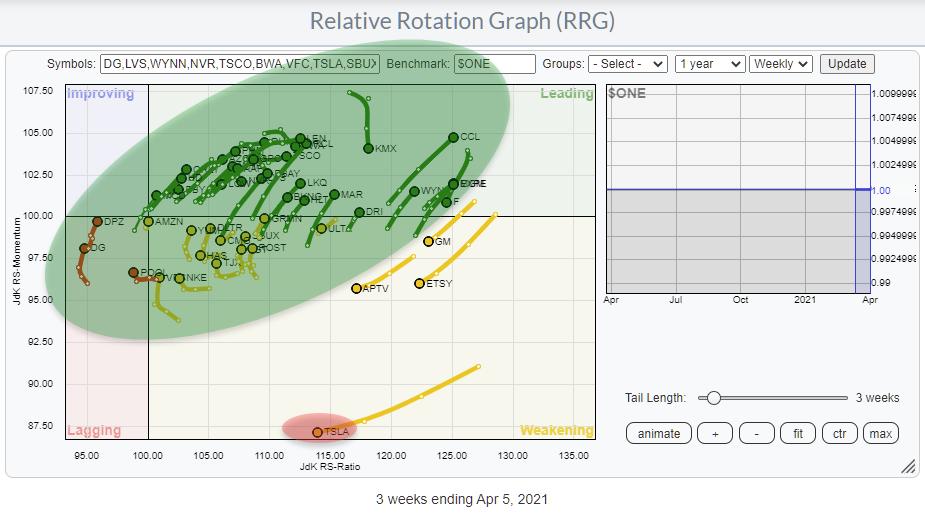925x513 pixels.
Task: Select the ETSY data point on chart
Action: (420, 284)
